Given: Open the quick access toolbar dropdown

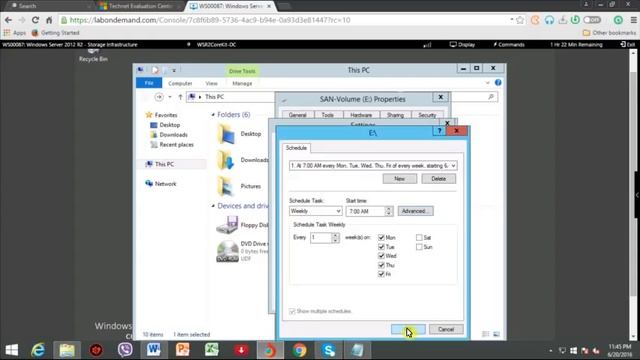Looking at the screenshot, I should click(174, 71).
